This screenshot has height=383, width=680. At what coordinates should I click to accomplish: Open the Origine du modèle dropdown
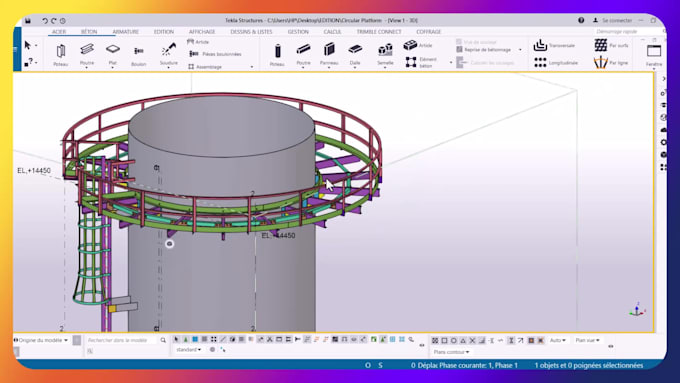(41, 340)
